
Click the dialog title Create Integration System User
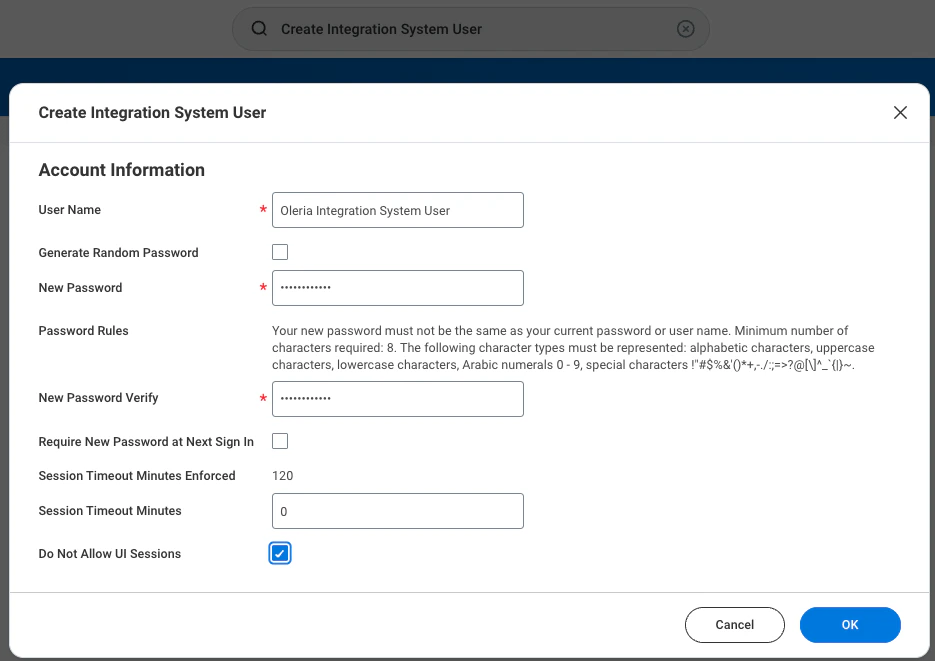(x=153, y=113)
